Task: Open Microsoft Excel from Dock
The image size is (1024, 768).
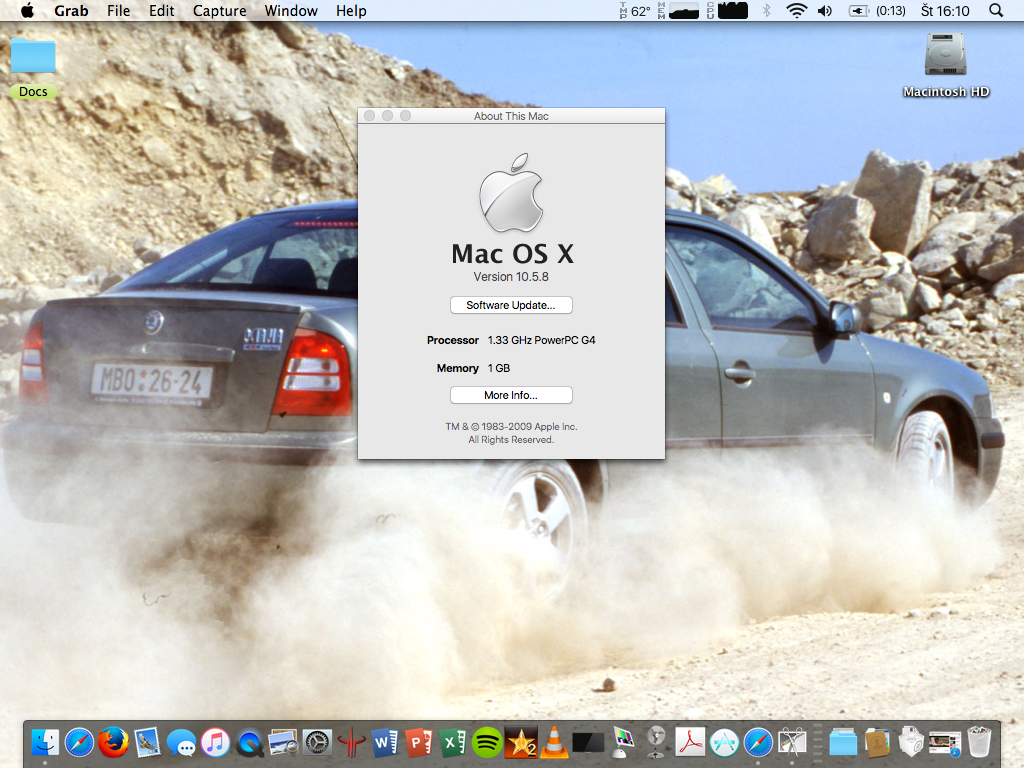Action: [x=453, y=743]
